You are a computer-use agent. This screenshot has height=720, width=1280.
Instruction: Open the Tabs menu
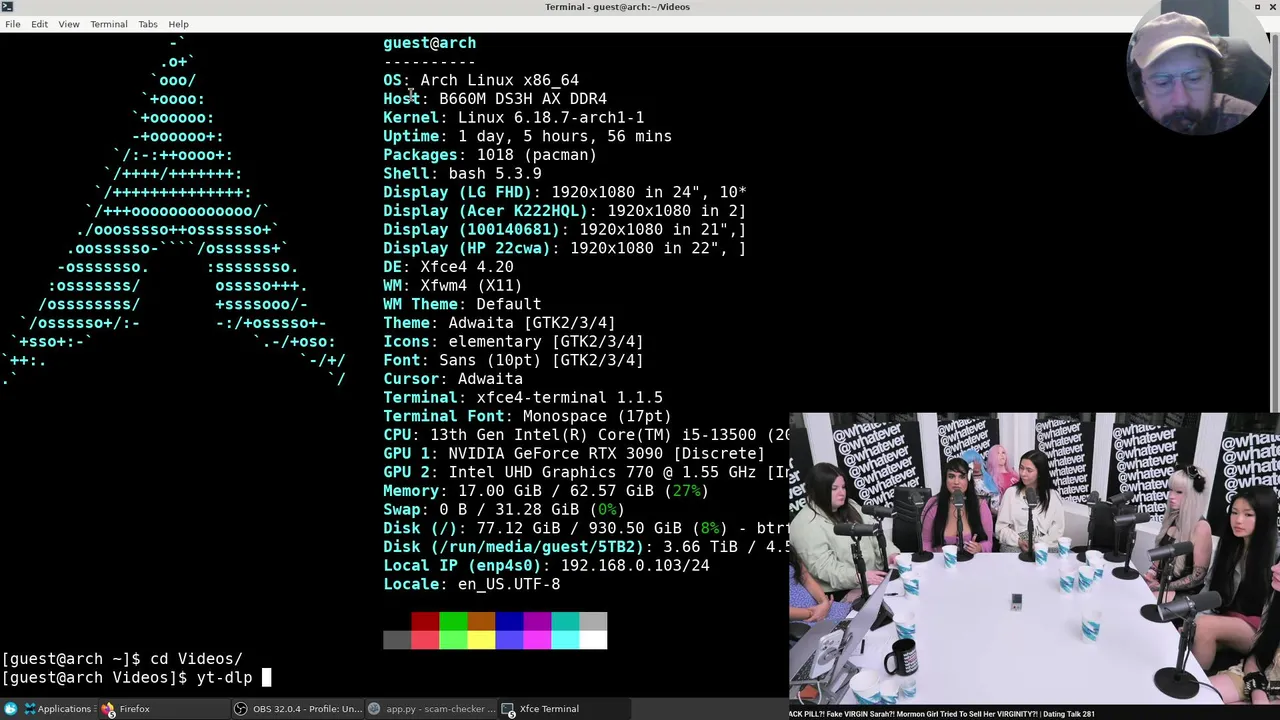tap(147, 24)
